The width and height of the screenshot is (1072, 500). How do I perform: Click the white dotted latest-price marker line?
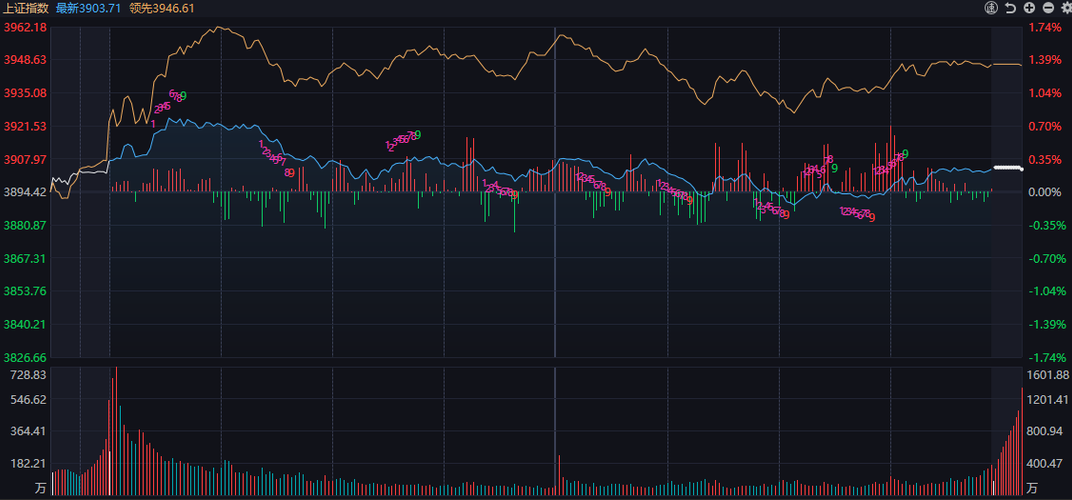point(1008,168)
